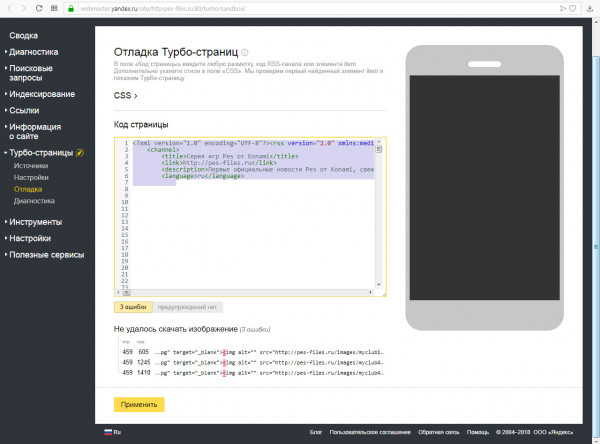
Task: Open the Помощь footer link
Action: pyautogui.click(x=478, y=432)
